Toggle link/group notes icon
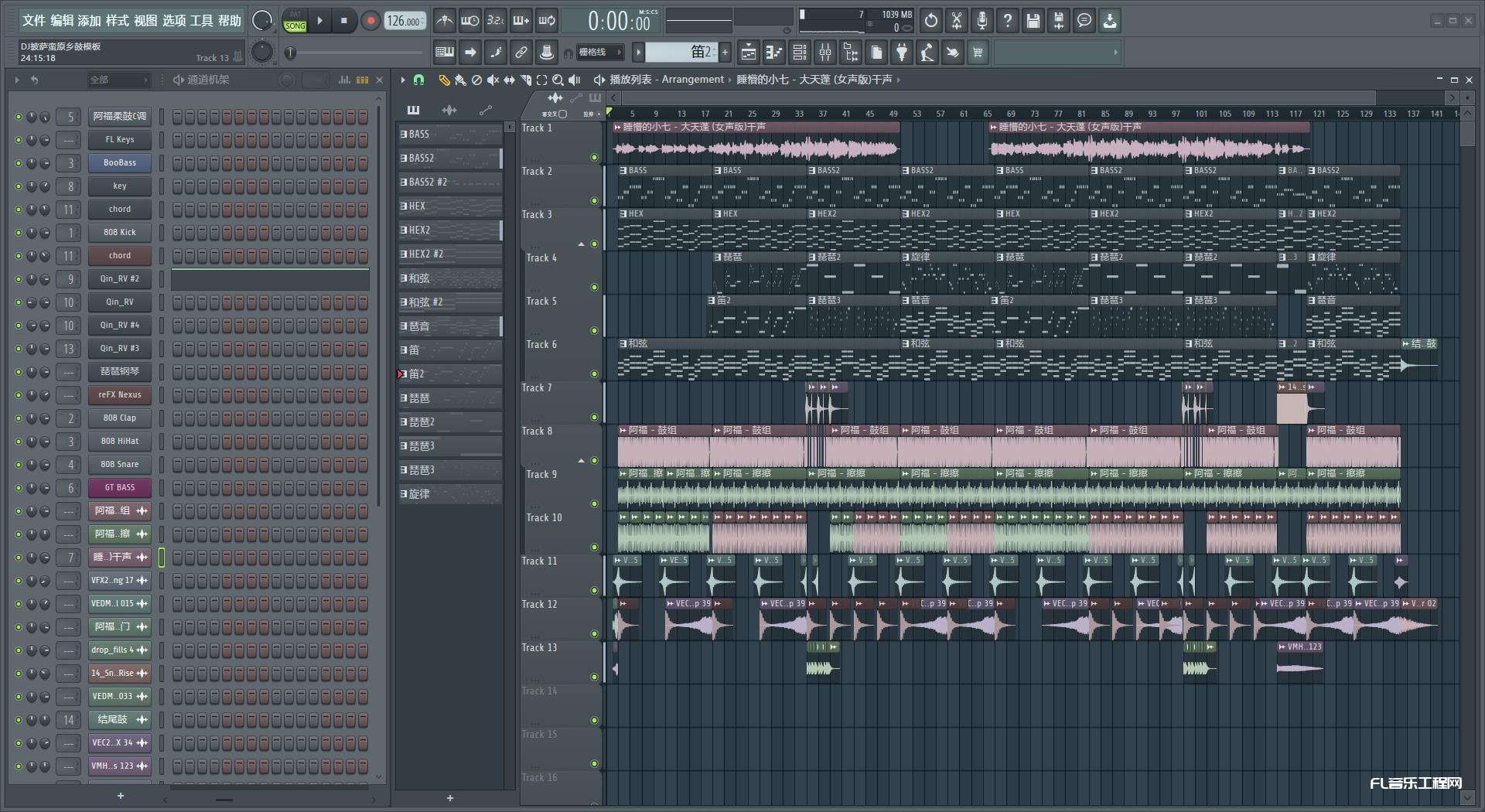The height and width of the screenshot is (812, 1485). (x=521, y=53)
